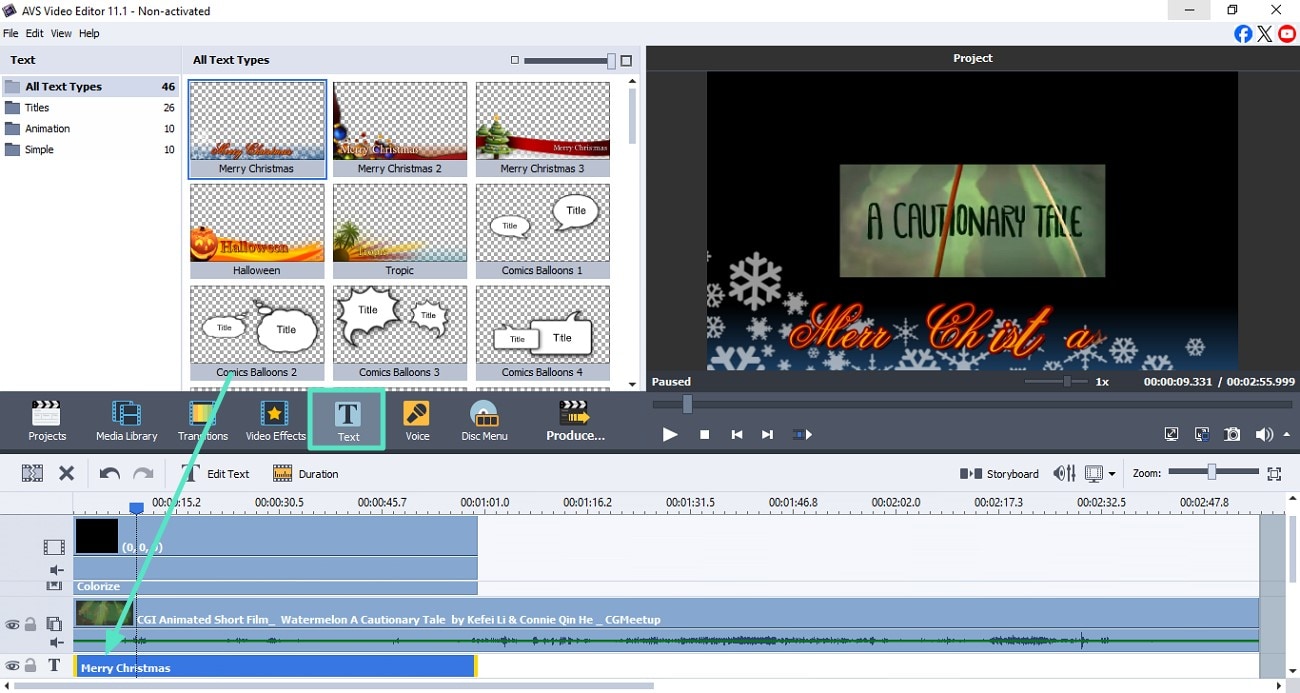Open the Projects section
The height and width of the screenshot is (693, 1300).
46,421
